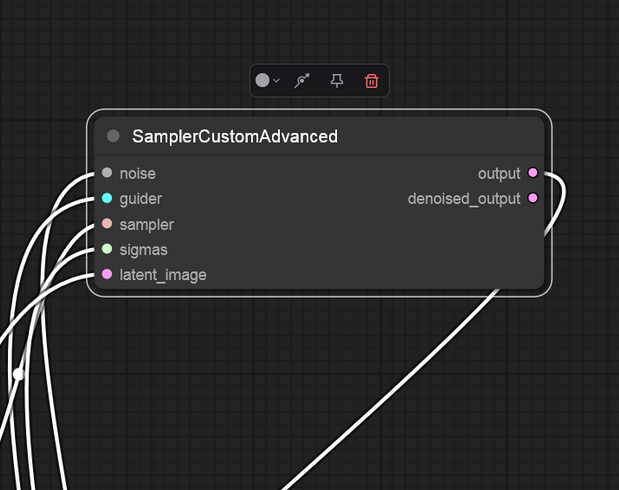
Task: Click the red trash delete icon
Action: pyautogui.click(x=371, y=81)
